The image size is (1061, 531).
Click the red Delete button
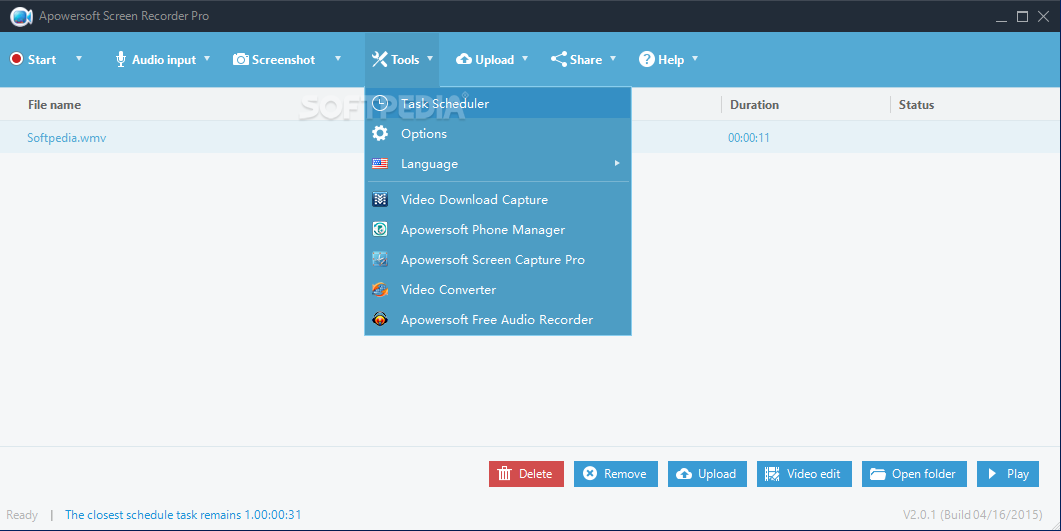tap(526, 474)
